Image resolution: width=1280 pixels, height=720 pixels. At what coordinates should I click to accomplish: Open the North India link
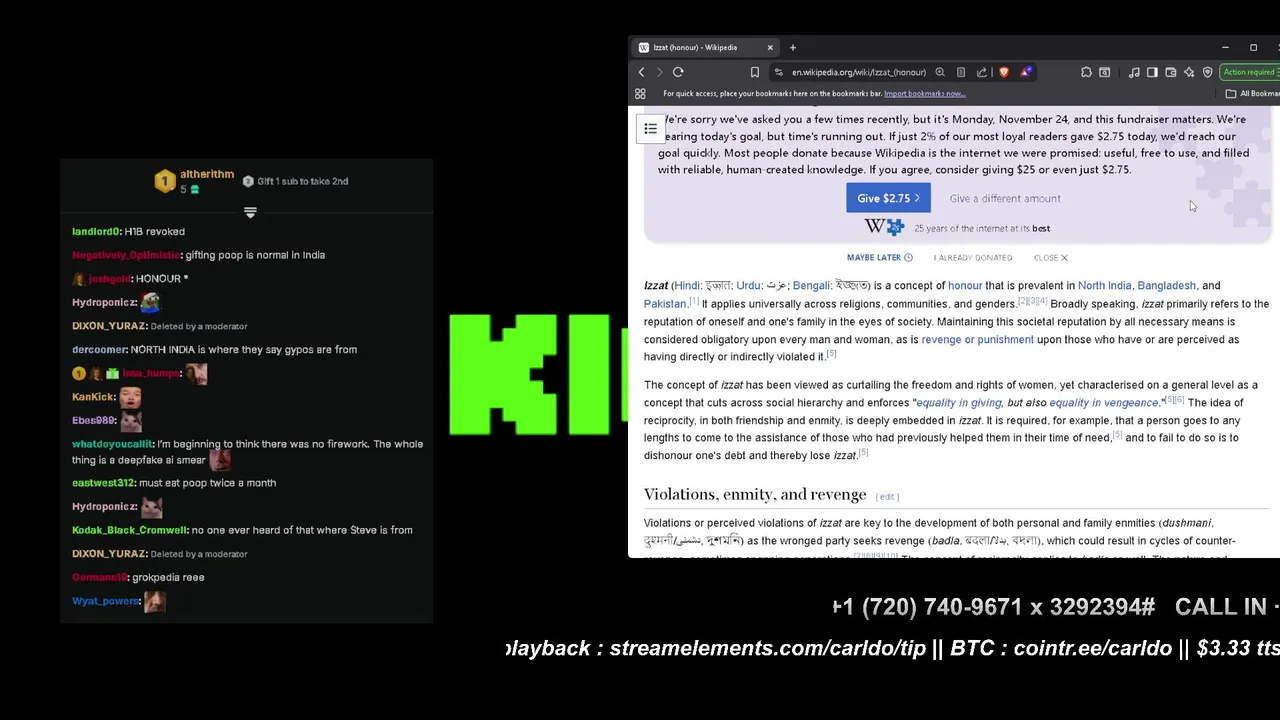point(1104,286)
